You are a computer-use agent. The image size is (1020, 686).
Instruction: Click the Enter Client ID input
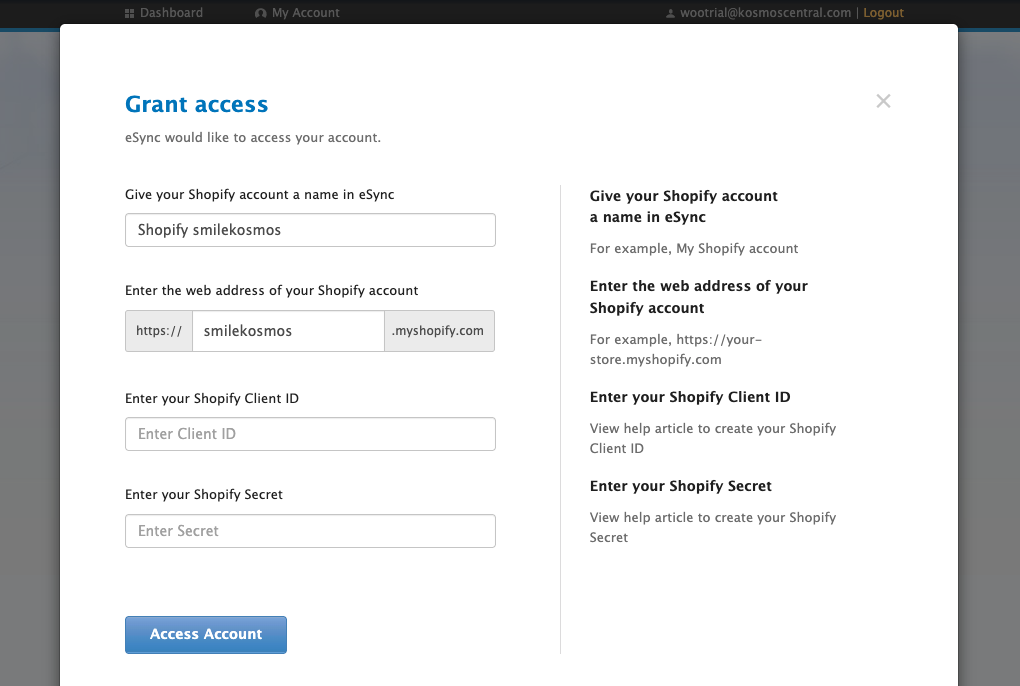[310, 434]
